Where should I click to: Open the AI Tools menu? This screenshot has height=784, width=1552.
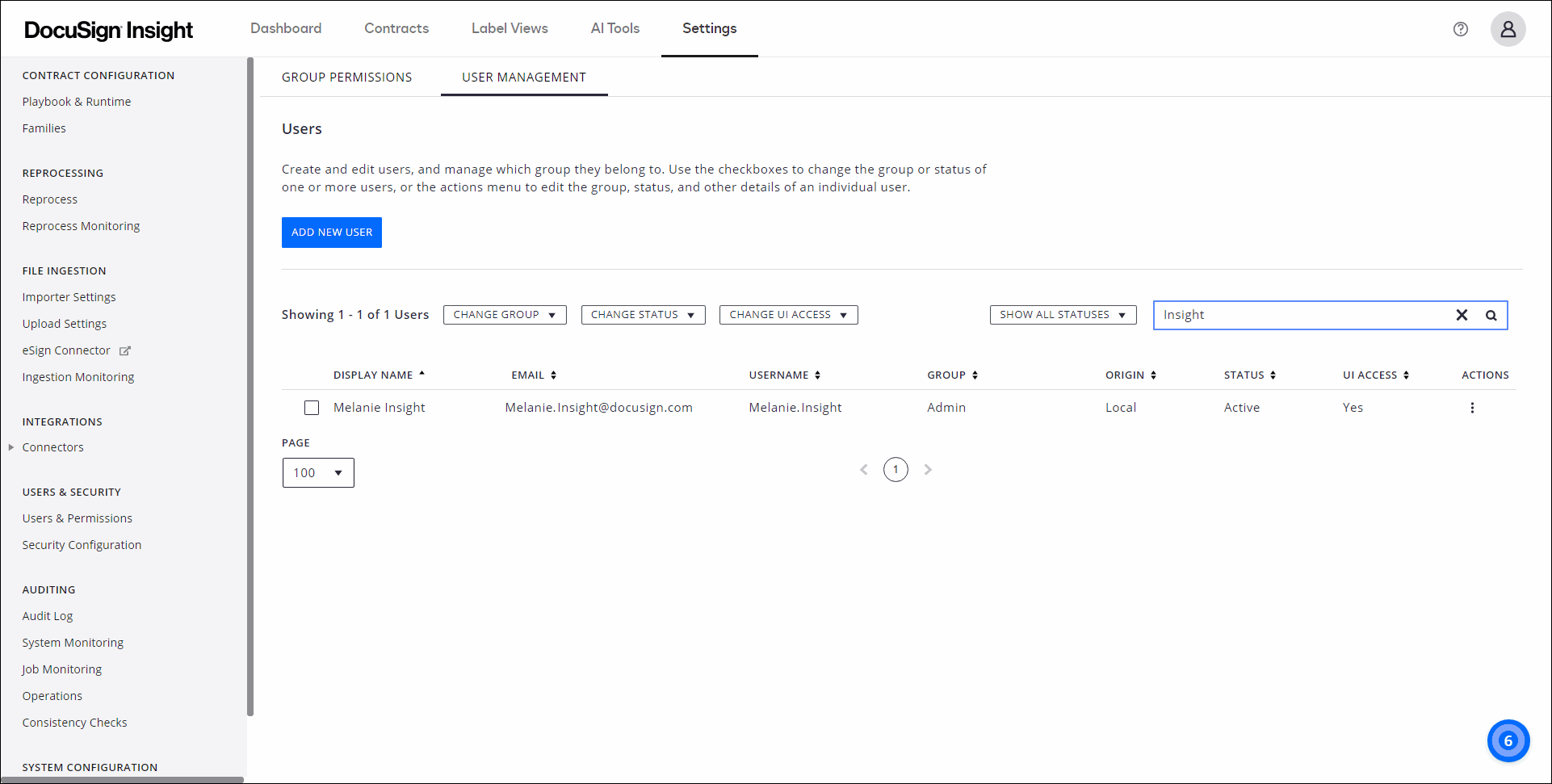(x=615, y=28)
